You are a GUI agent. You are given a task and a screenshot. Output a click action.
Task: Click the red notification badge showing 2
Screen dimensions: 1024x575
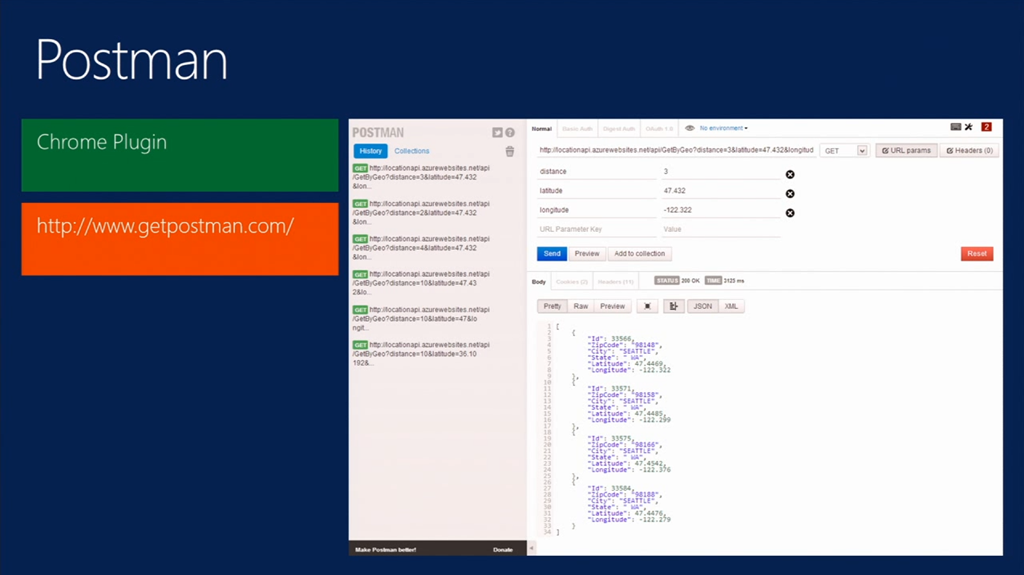pyautogui.click(x=987, y=127)
